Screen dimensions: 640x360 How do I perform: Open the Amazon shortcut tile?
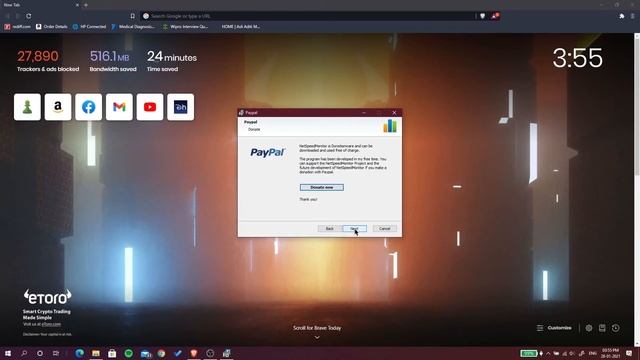[58, 107]
